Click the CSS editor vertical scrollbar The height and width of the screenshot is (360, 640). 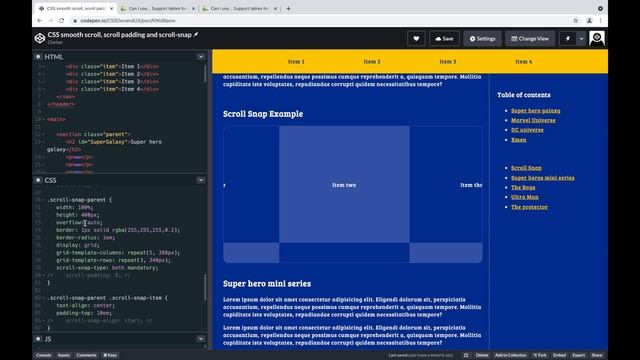pyautogui.click(x=205, y=287)
